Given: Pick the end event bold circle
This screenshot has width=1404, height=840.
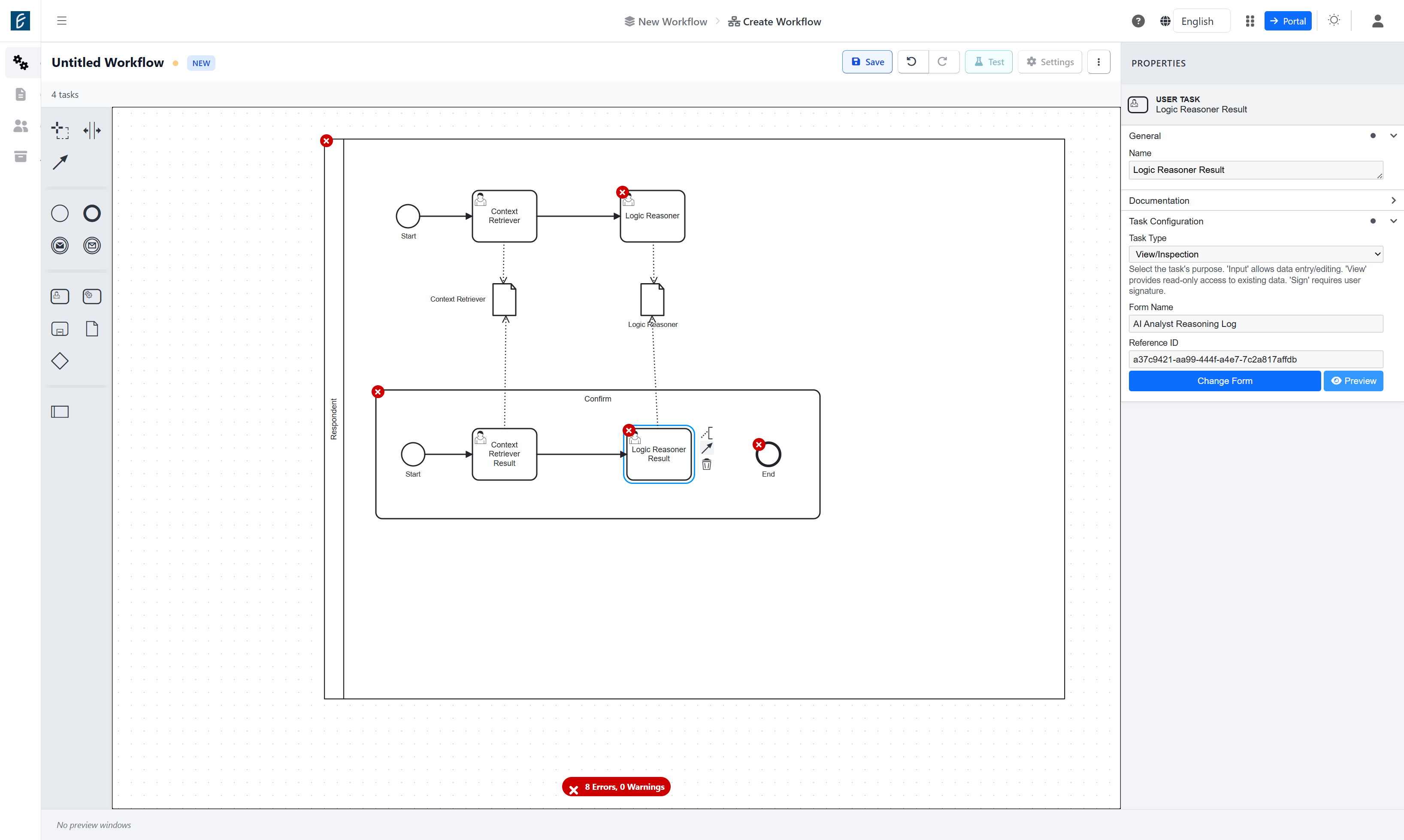Looking at the screenshot, I should [x=92, y=213].
